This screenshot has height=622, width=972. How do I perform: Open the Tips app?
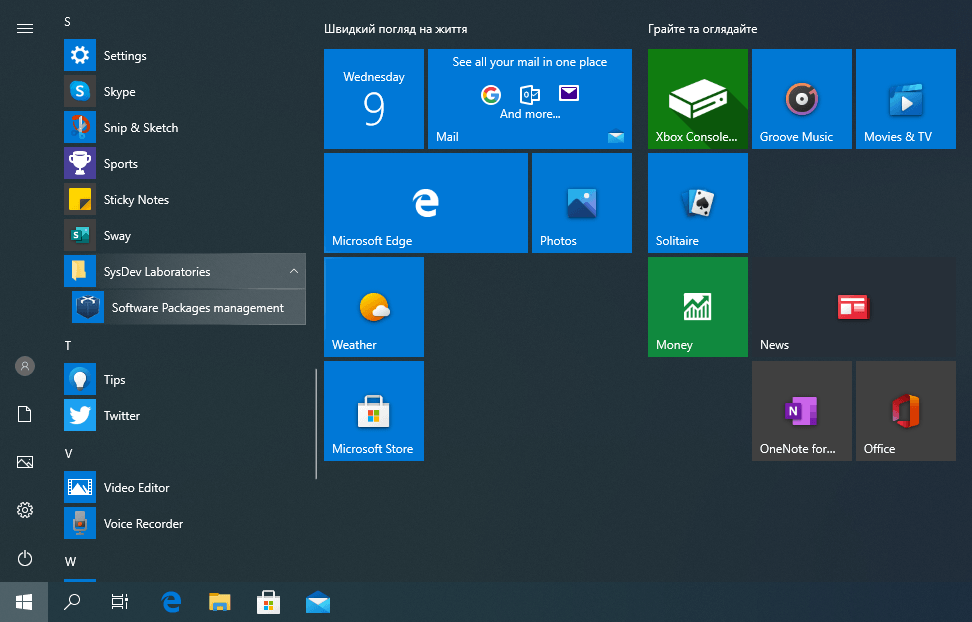pos(184,379)
